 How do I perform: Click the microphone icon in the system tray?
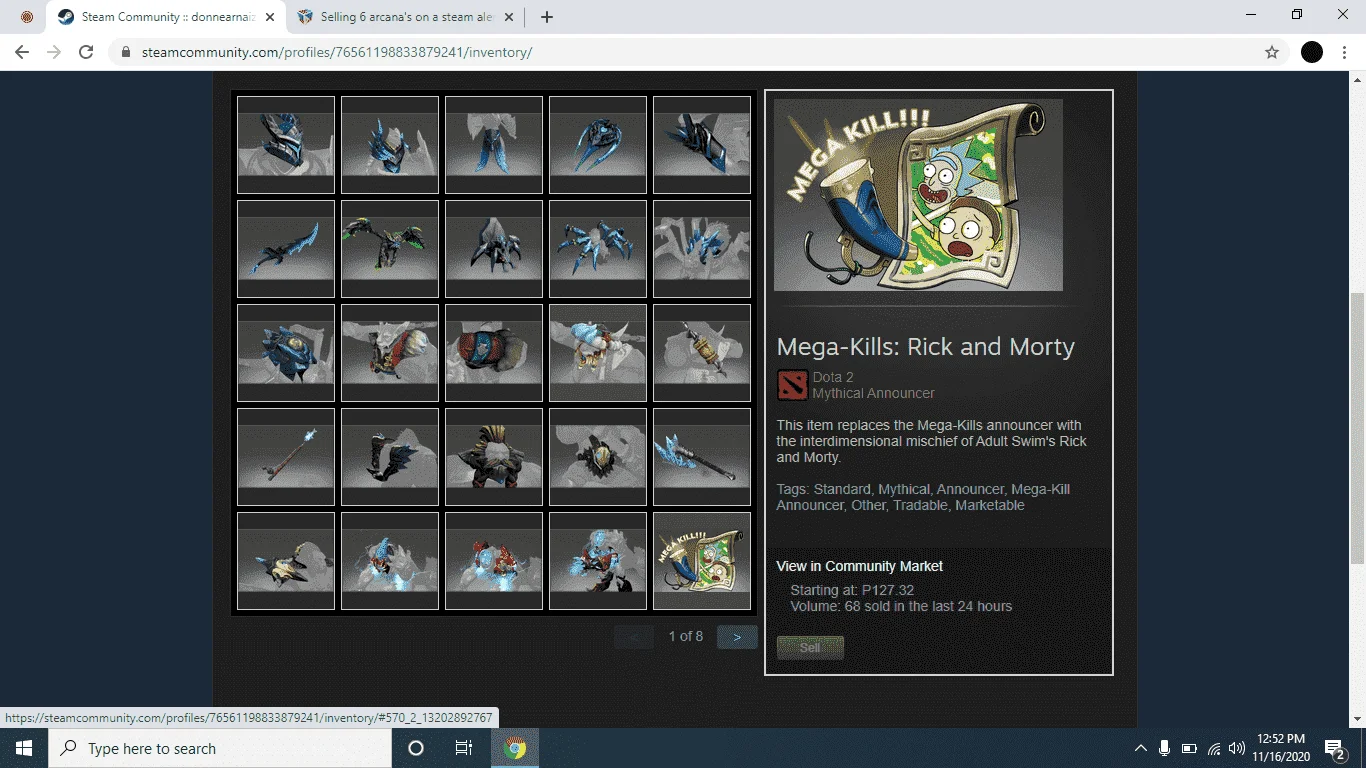[1165, 748]
